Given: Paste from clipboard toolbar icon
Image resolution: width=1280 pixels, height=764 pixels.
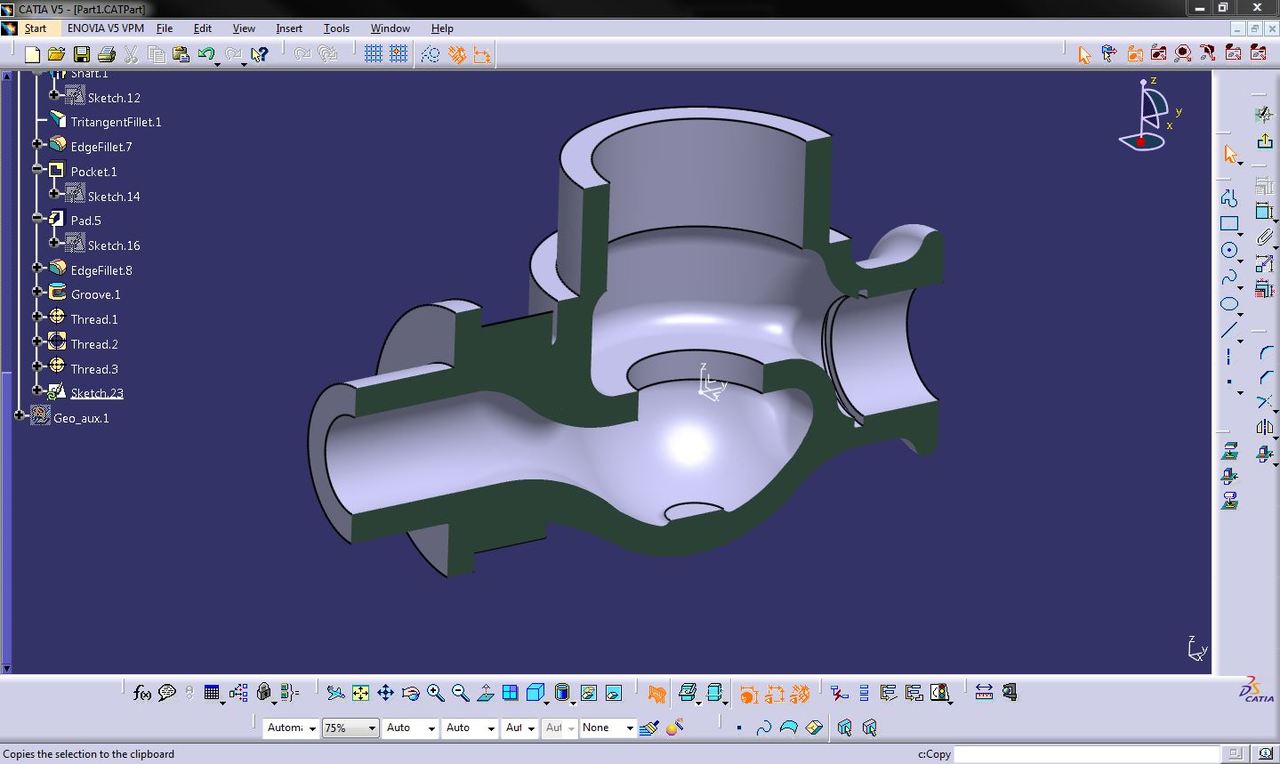Looking at the screenshot, I should [x=181, y=54].
